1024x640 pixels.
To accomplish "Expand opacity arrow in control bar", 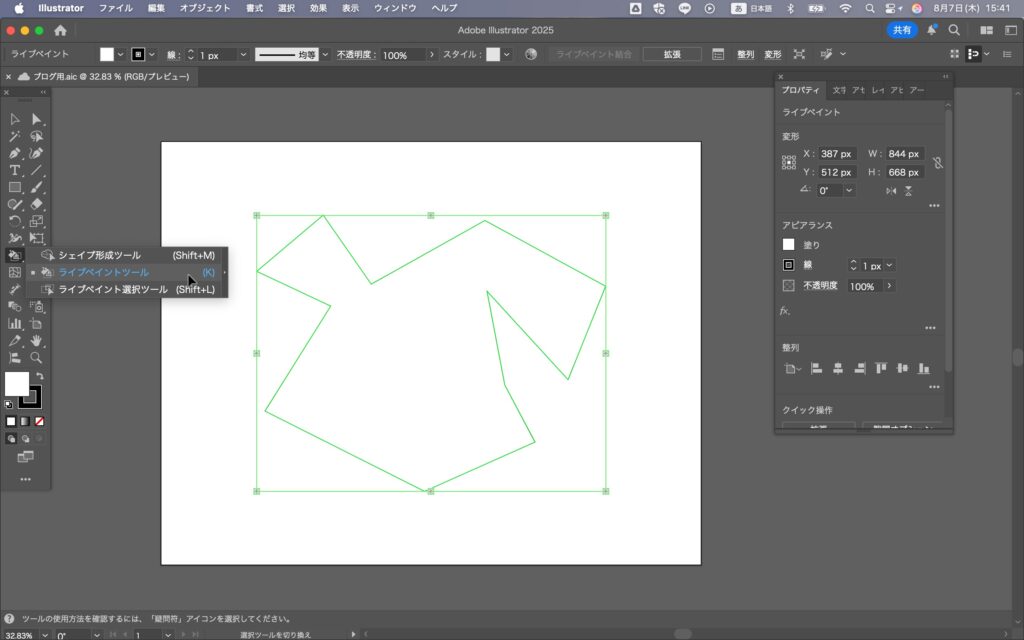I will (432, 55).
